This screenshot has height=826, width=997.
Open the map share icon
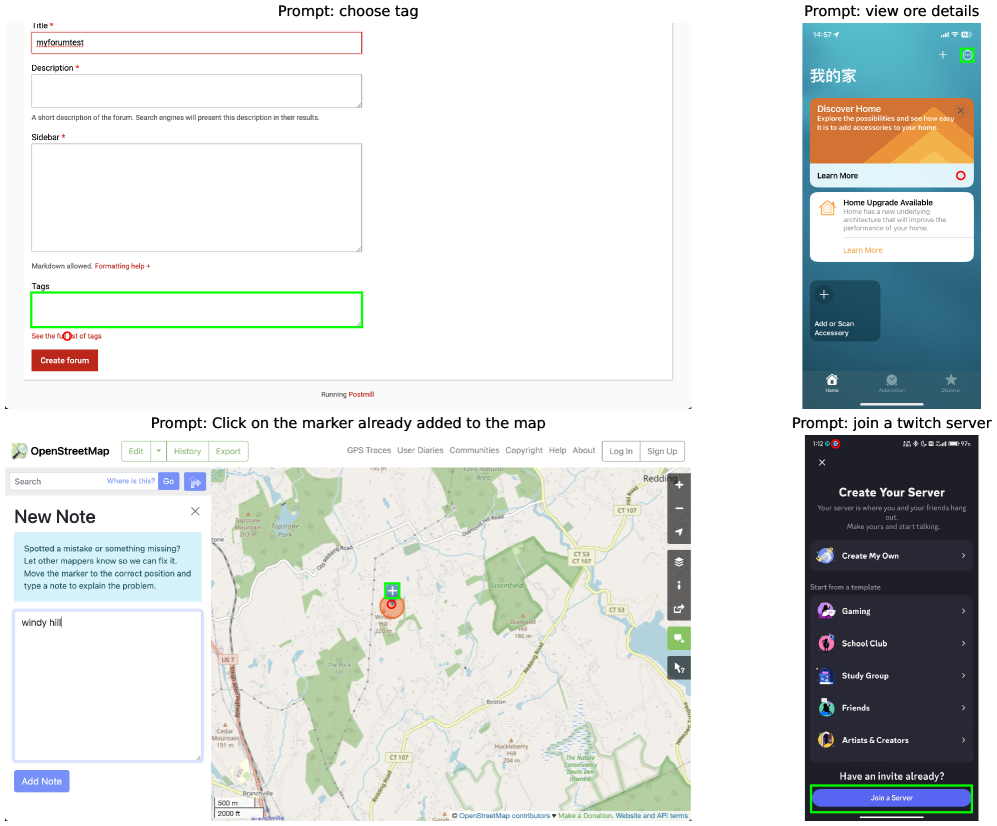pos(678,609)
